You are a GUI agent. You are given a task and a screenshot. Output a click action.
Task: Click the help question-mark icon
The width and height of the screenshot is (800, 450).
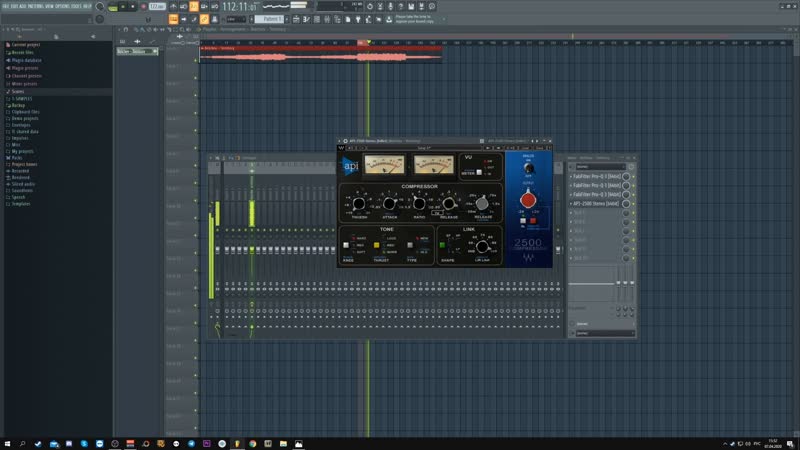(x=401, y=7)
